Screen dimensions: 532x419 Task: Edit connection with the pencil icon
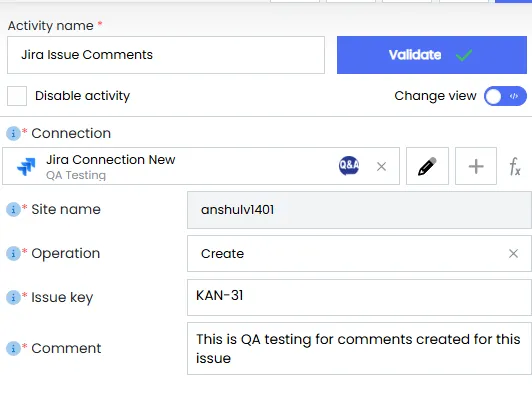coord(427,166)
